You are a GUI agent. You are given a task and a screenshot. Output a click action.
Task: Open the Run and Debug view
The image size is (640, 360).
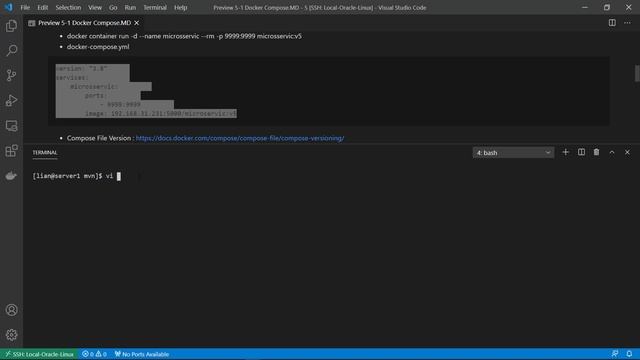[11, 100]
